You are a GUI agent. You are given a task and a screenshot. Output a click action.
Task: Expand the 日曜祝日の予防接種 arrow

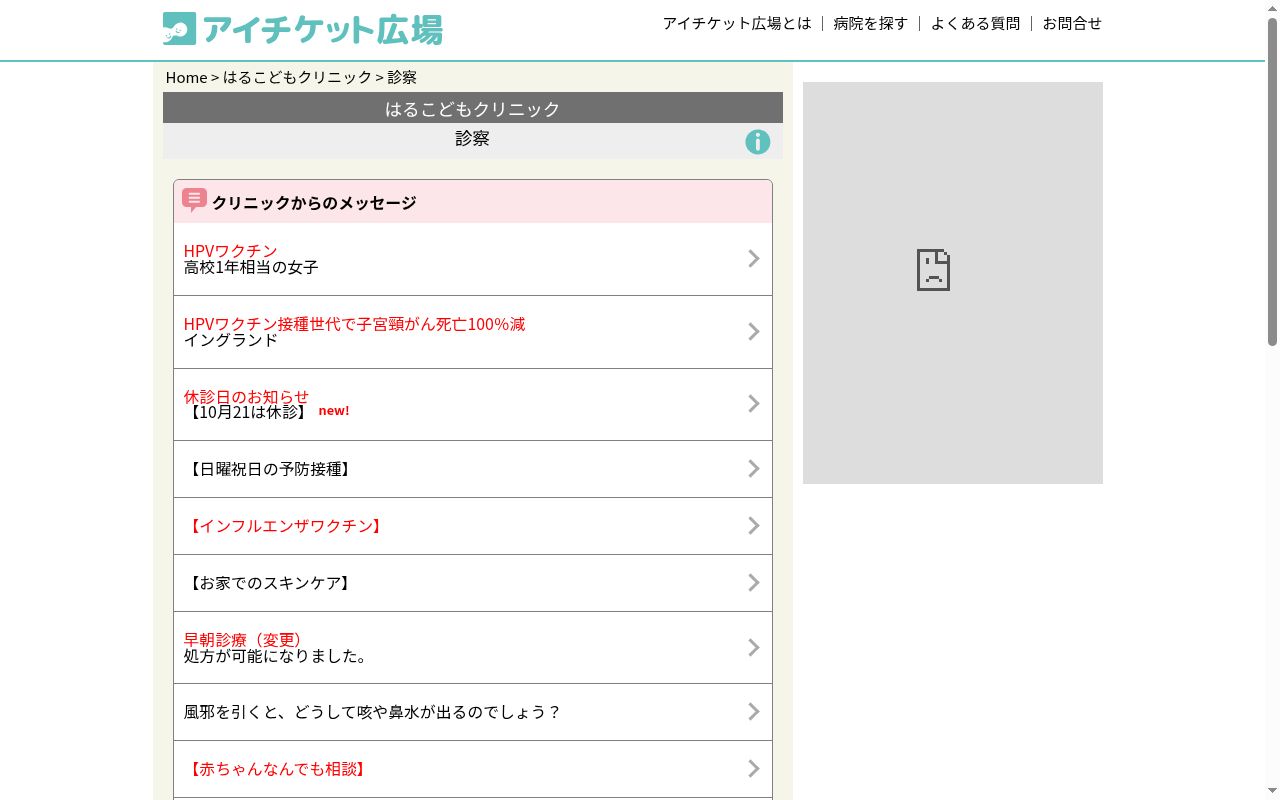point(754,469)
